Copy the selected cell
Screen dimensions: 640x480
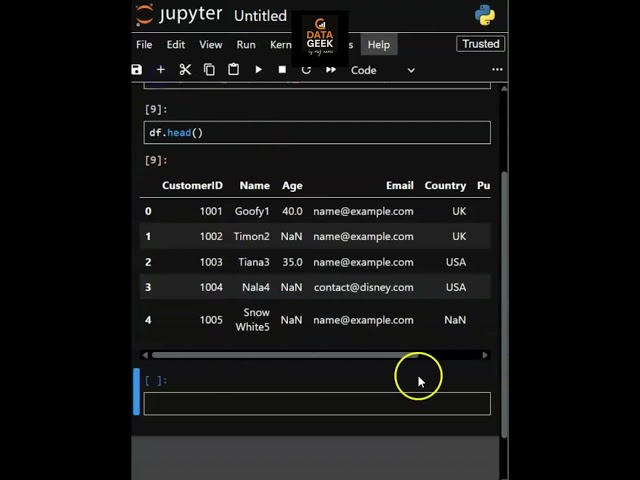tap(209, 70)
